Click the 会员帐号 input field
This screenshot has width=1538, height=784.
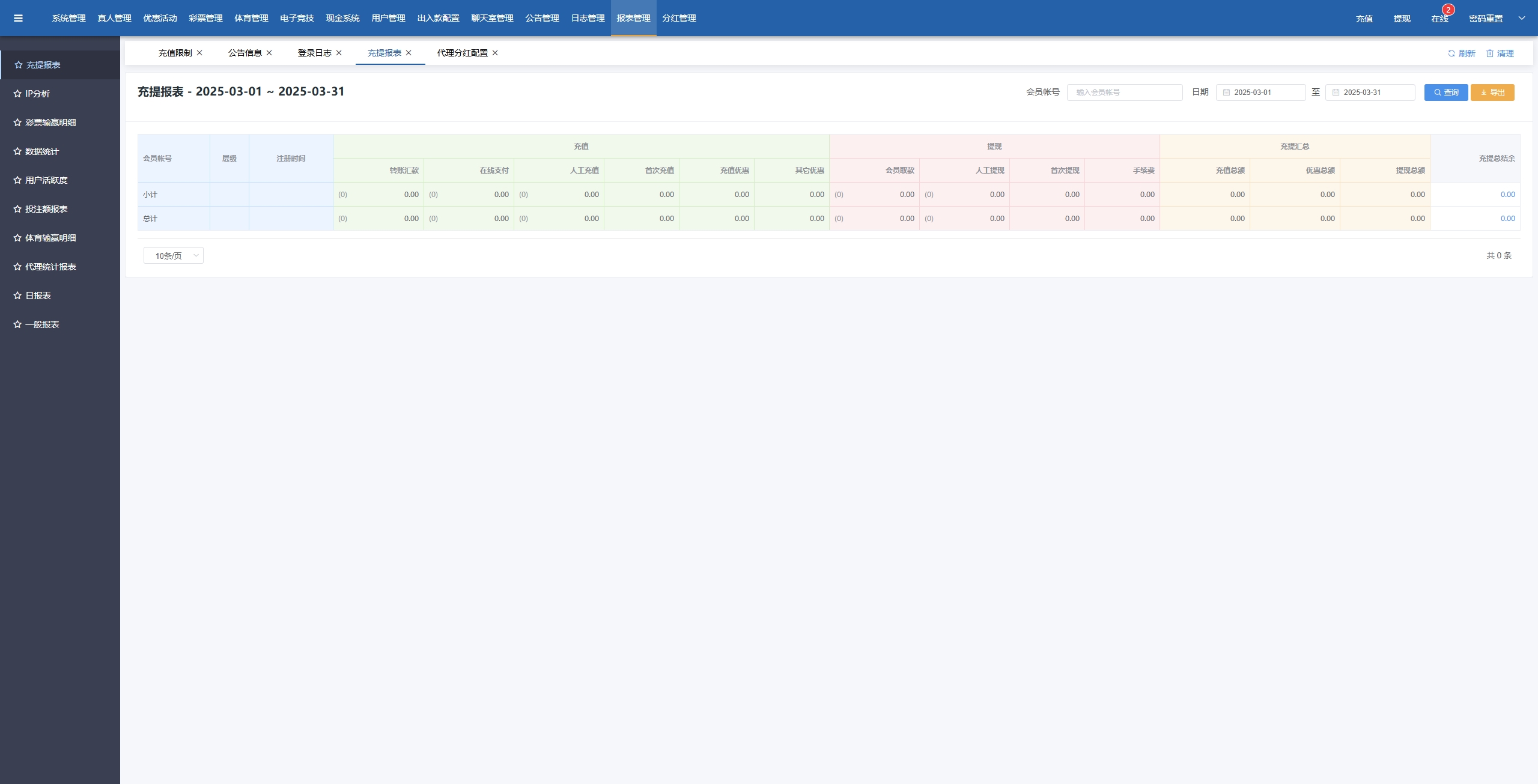(1125, 93)
